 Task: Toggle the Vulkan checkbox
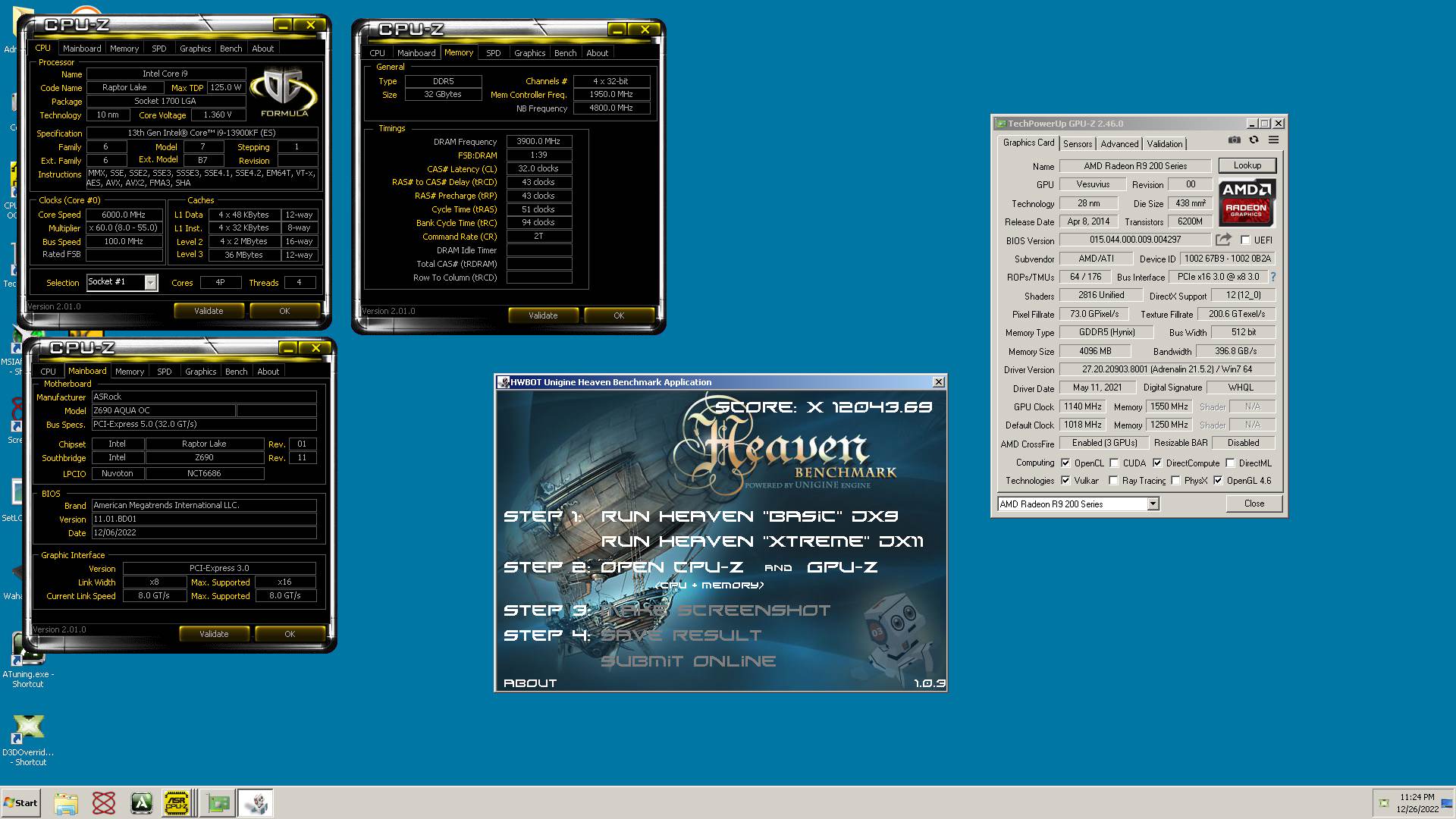pyautogui.click(x=1065, y=480)
